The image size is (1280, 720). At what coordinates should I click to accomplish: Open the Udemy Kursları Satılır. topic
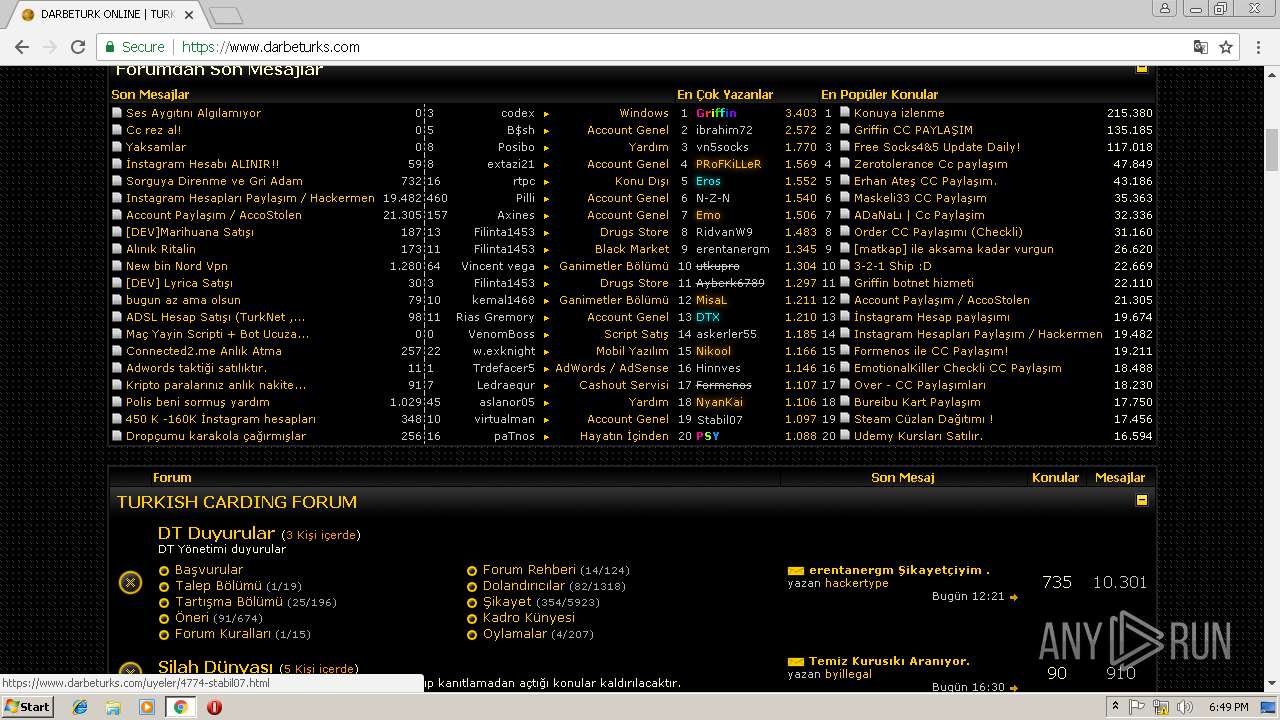918,436
